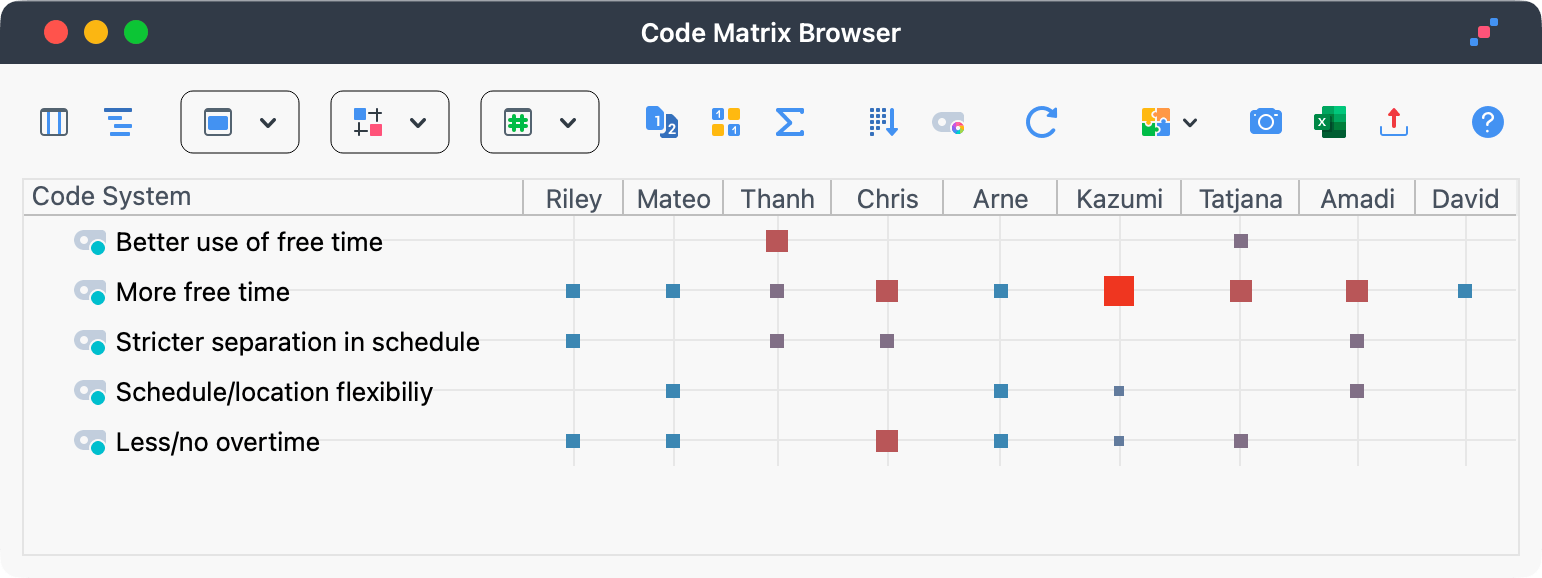Click Chris's square in 'Stricter separation in schedule'
1542x578 pixels.
[x=887, y=341]
